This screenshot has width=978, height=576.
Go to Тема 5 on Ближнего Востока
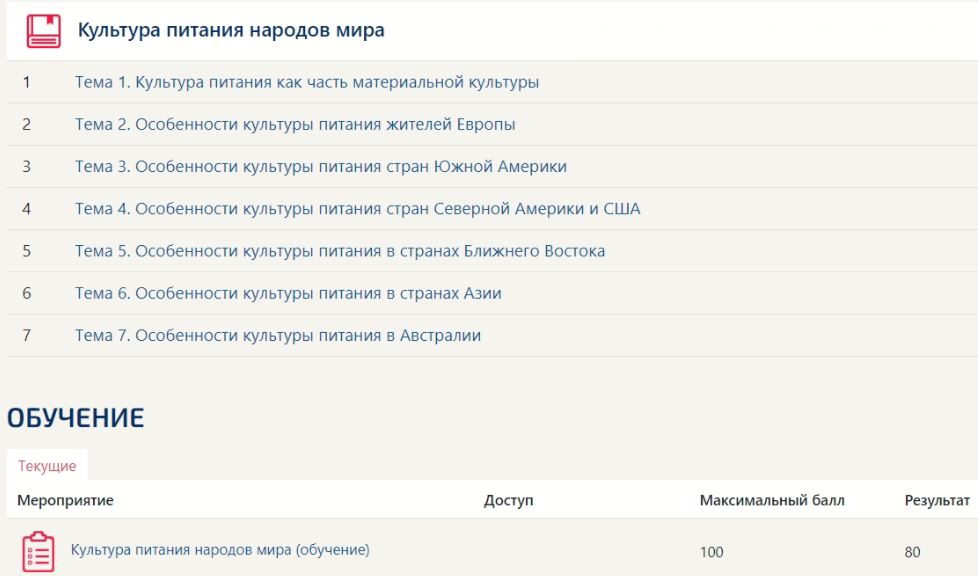(x=340, y=251)
